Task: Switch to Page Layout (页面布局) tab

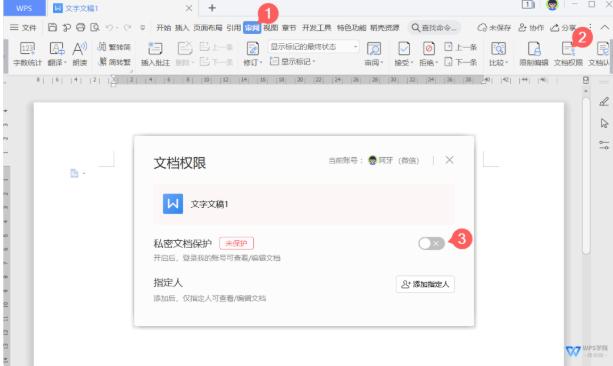Action: (x=208, y=27)
